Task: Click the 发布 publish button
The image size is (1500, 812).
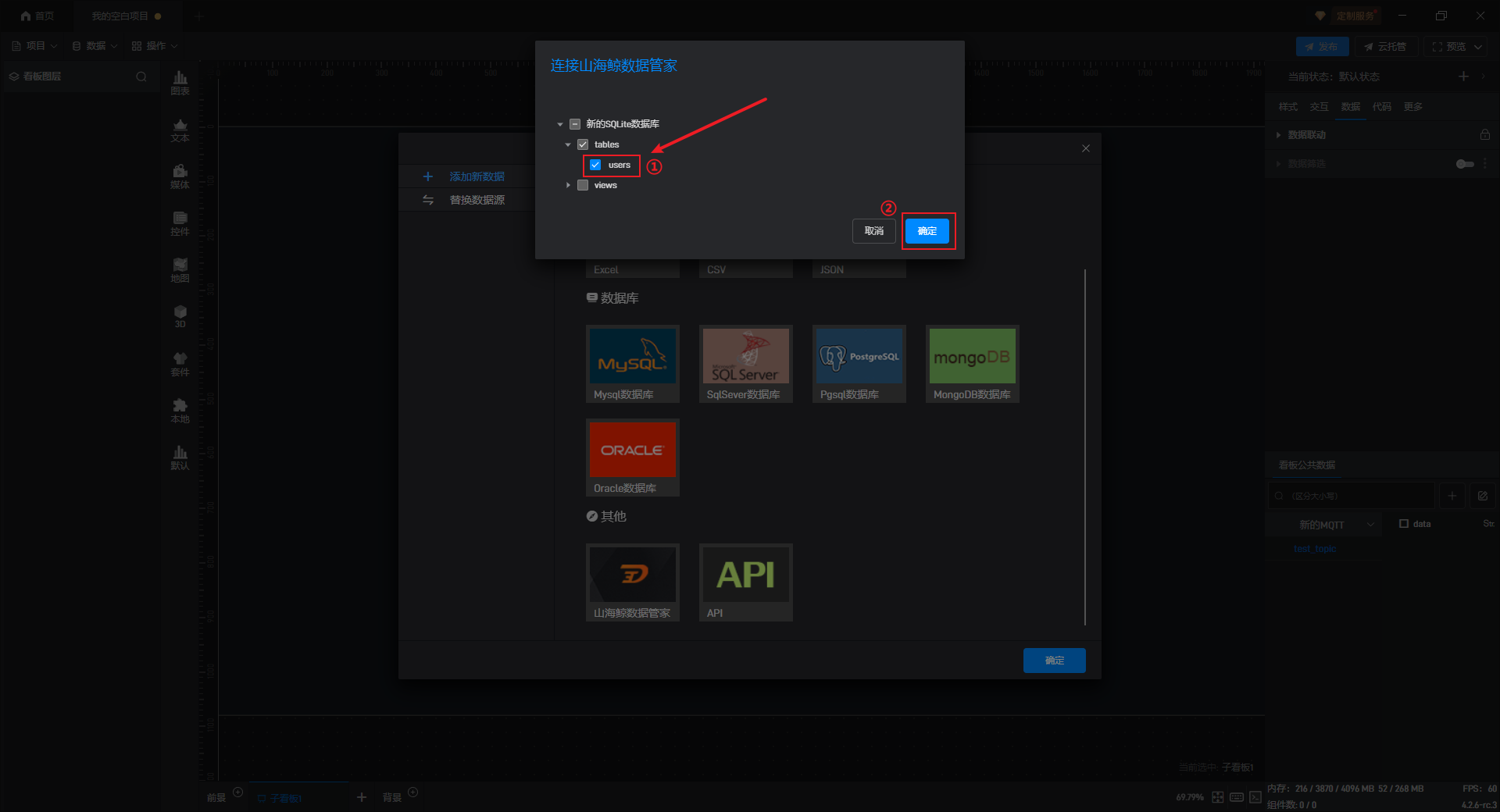Action: point(1322,47)
